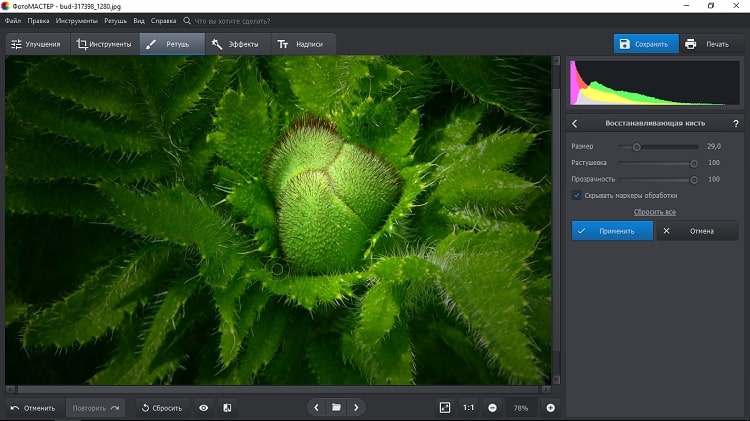
Task: Click the before/after compare icon
Action: [227, 408]
